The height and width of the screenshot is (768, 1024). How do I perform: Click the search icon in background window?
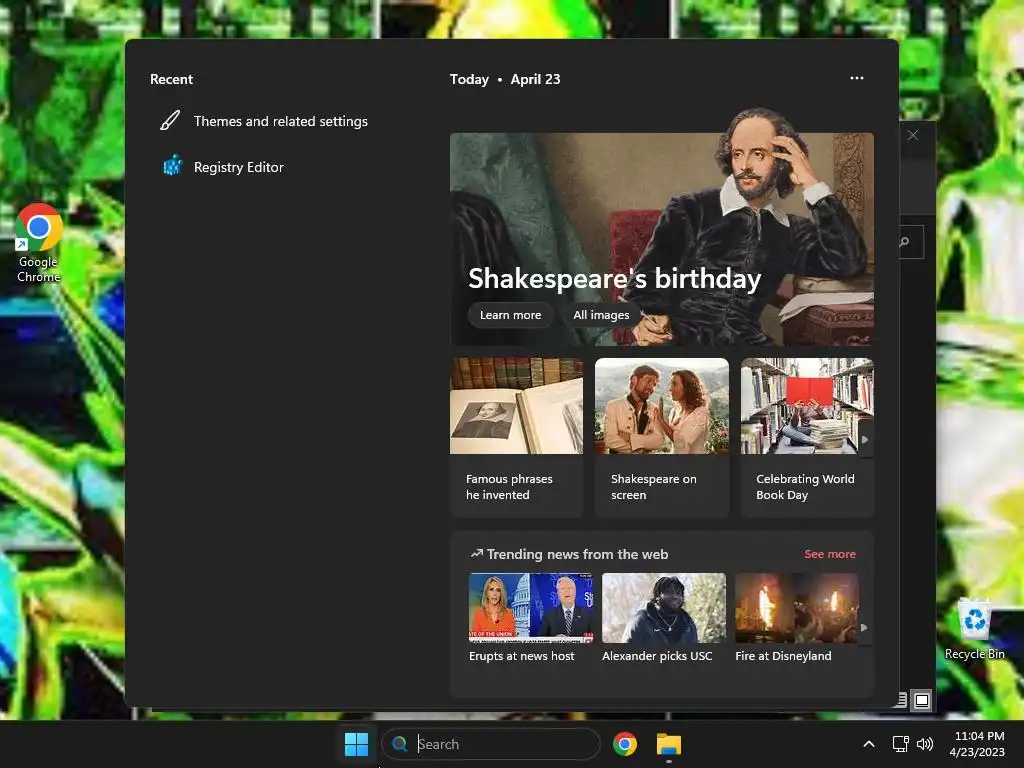tap(904, 242)
